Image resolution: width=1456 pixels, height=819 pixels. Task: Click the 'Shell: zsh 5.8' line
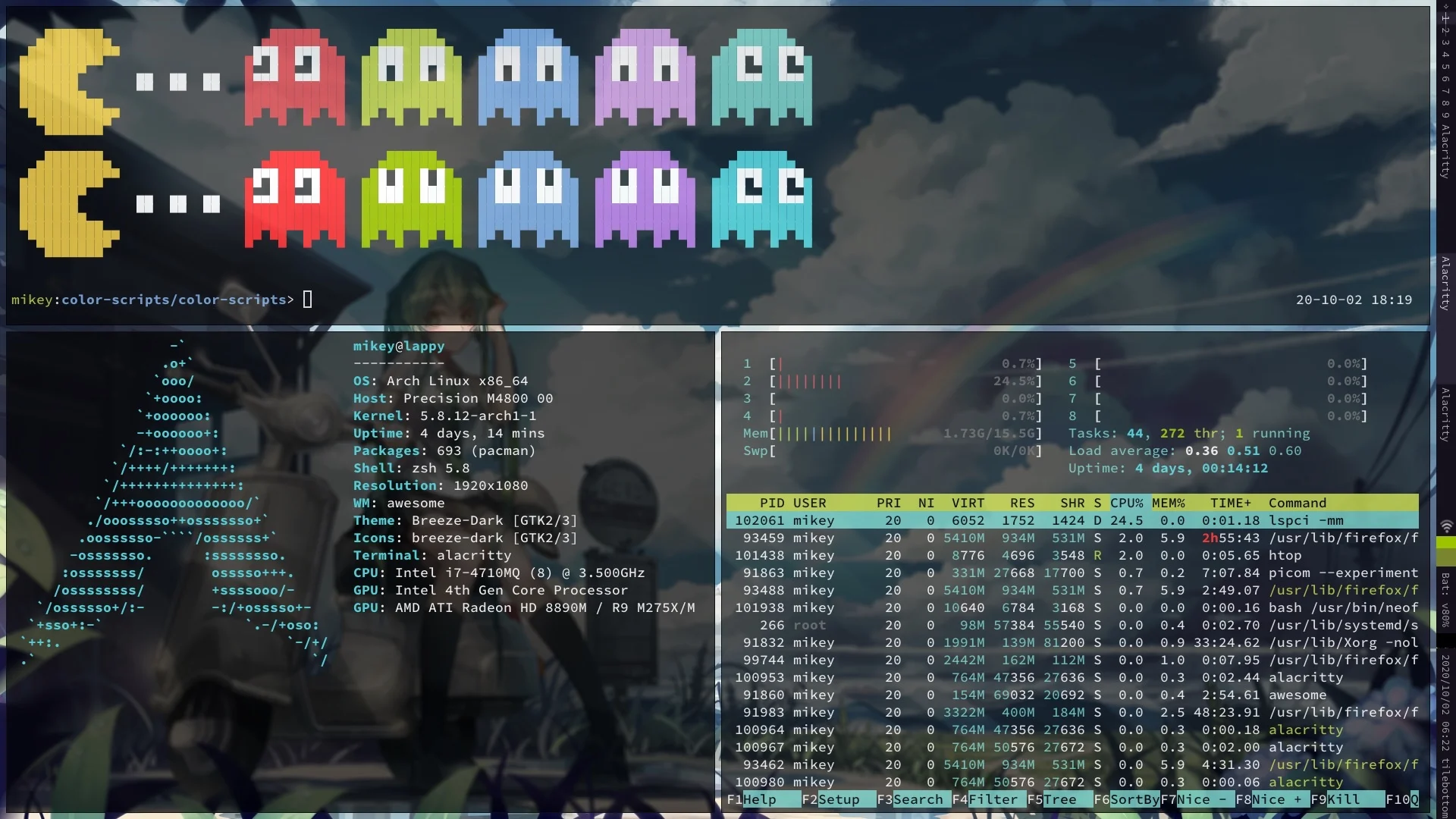pyautogui.click(x=411, y=468)
